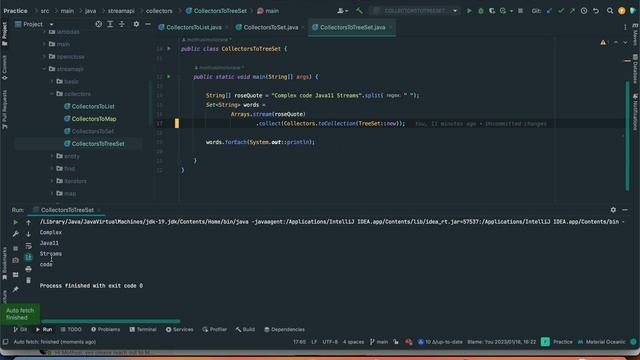Open the editor tabs three-dot menu
Image resolution: width=640 pixels, height=360 pixels.
pos(625,27)
